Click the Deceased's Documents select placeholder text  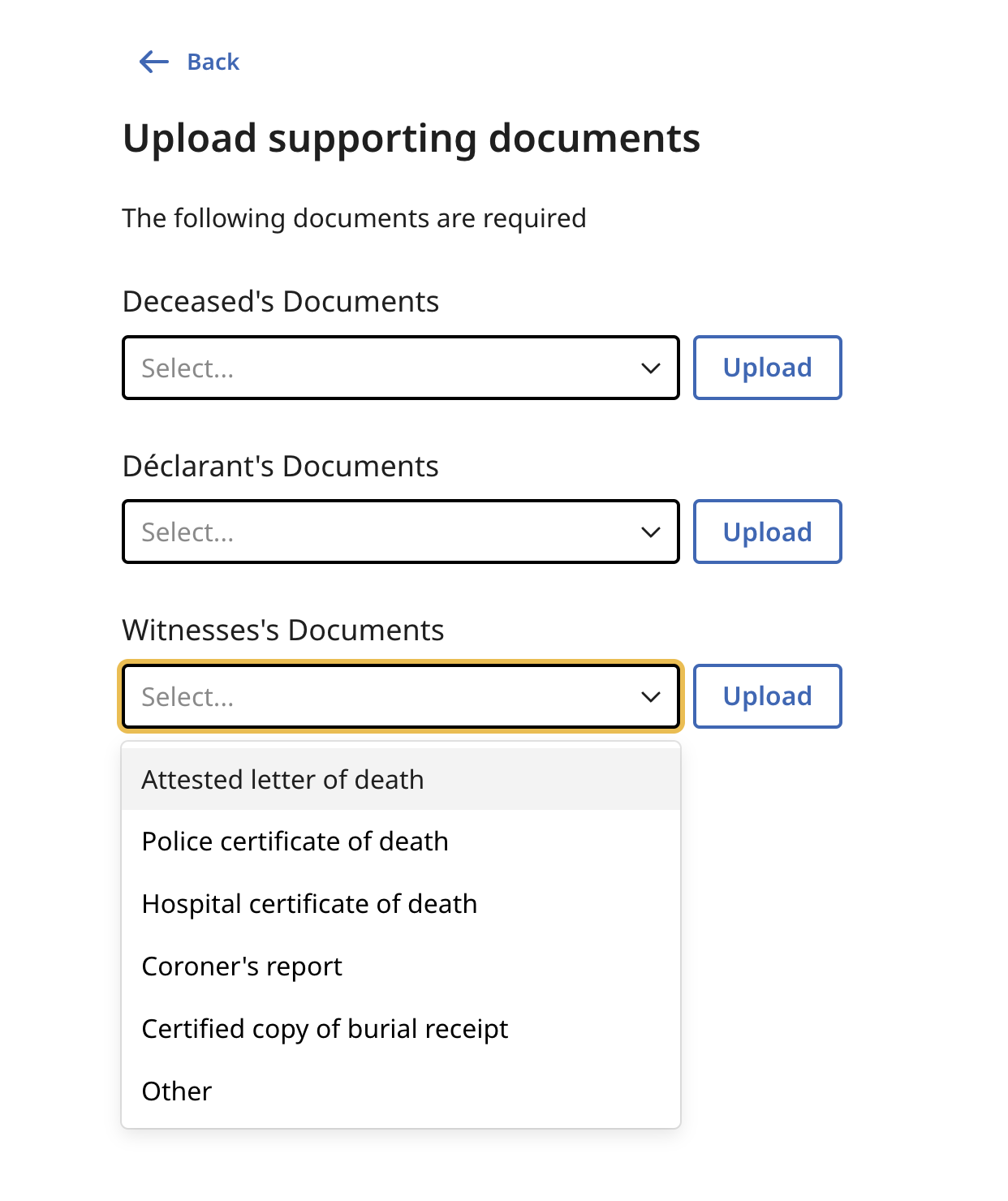pyautogui.click(x=187, y=368)
